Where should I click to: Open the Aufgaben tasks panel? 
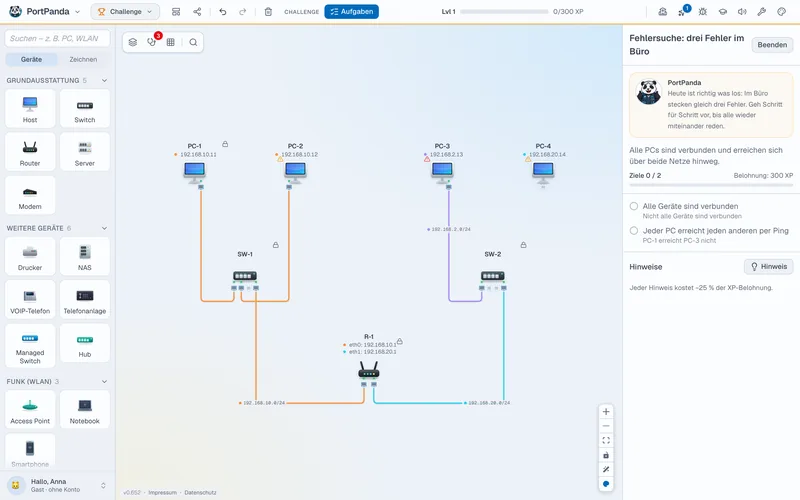tap(352, 11)
